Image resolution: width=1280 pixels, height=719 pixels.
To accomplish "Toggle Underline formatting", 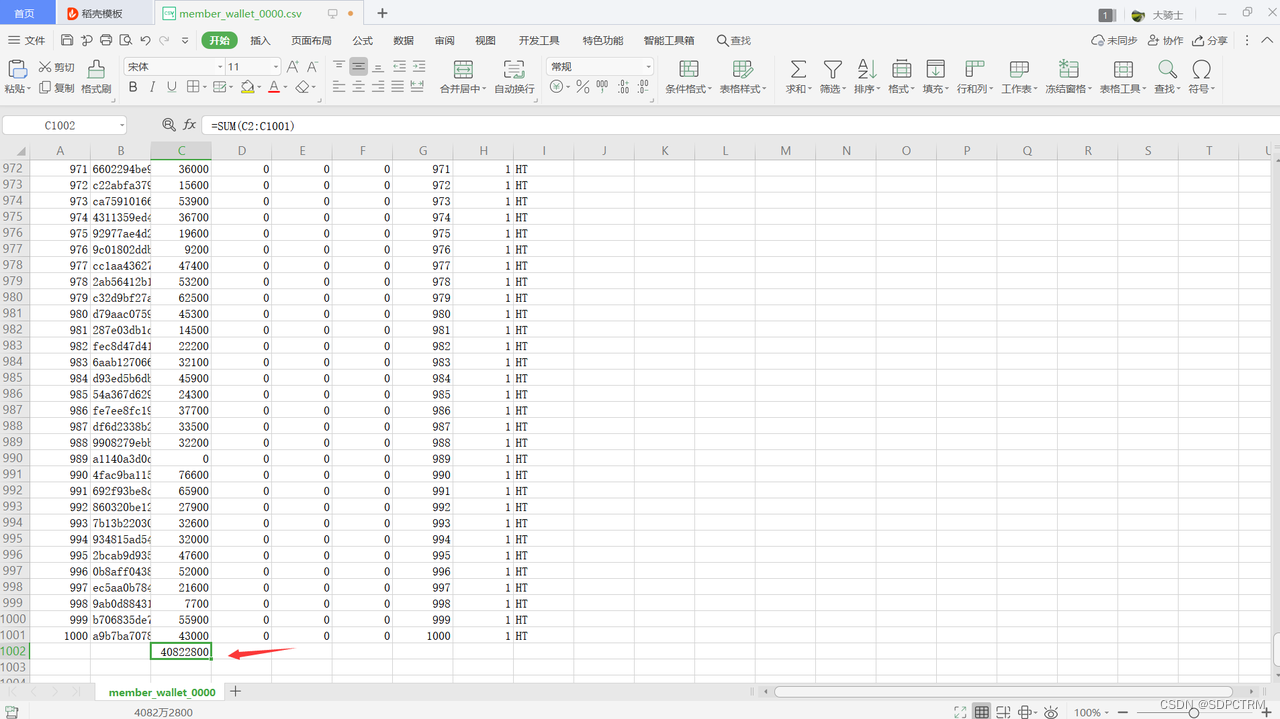I will point(172,87).
